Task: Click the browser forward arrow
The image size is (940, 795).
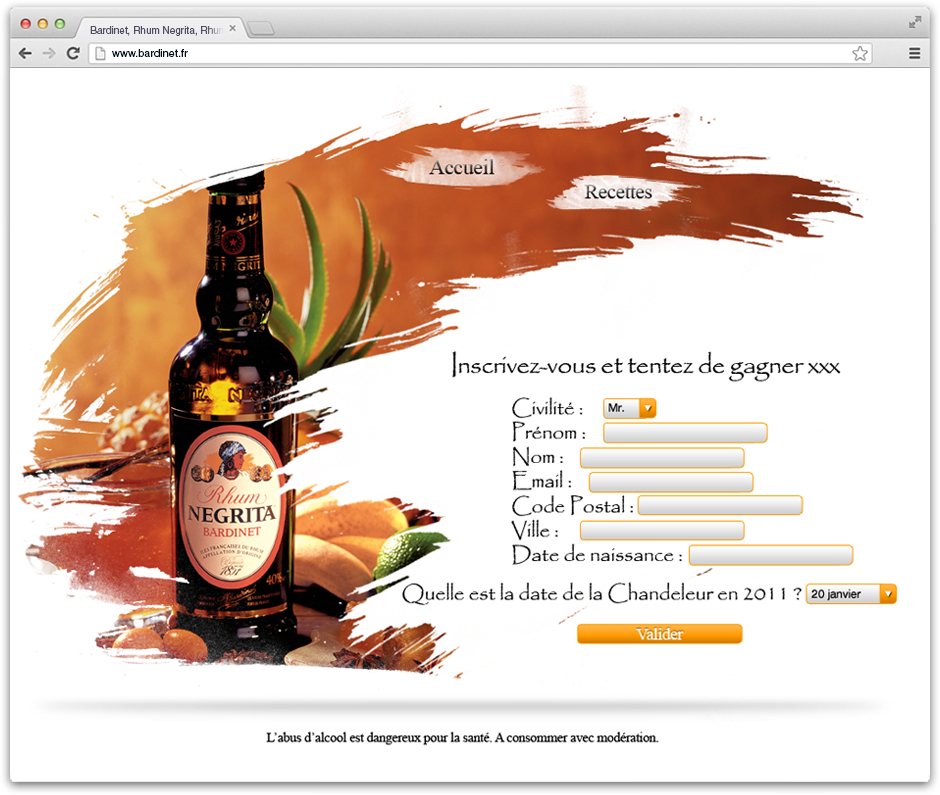Action: click(x=48, y=53)
